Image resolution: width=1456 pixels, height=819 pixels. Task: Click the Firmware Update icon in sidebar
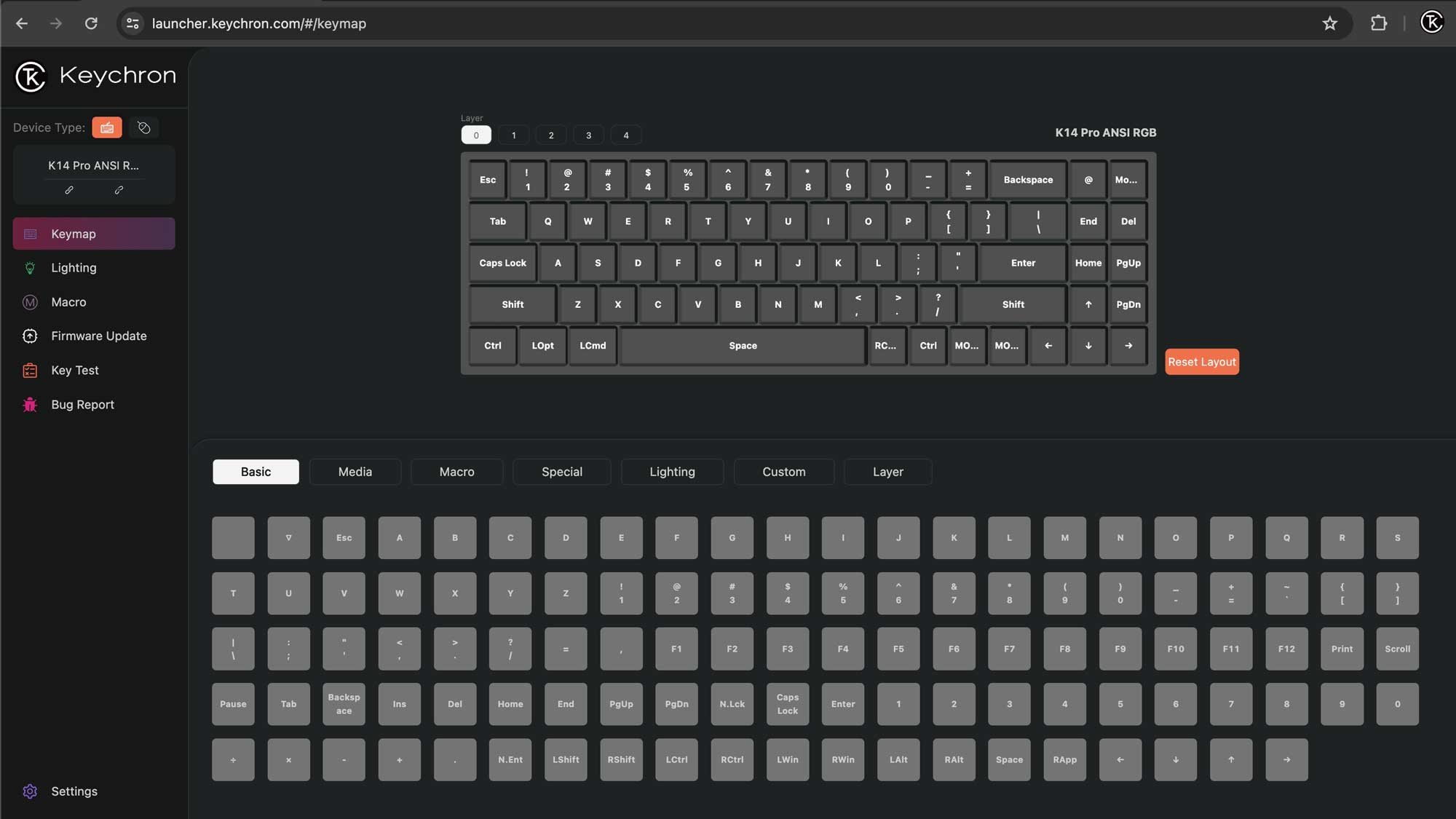[29, 335]
